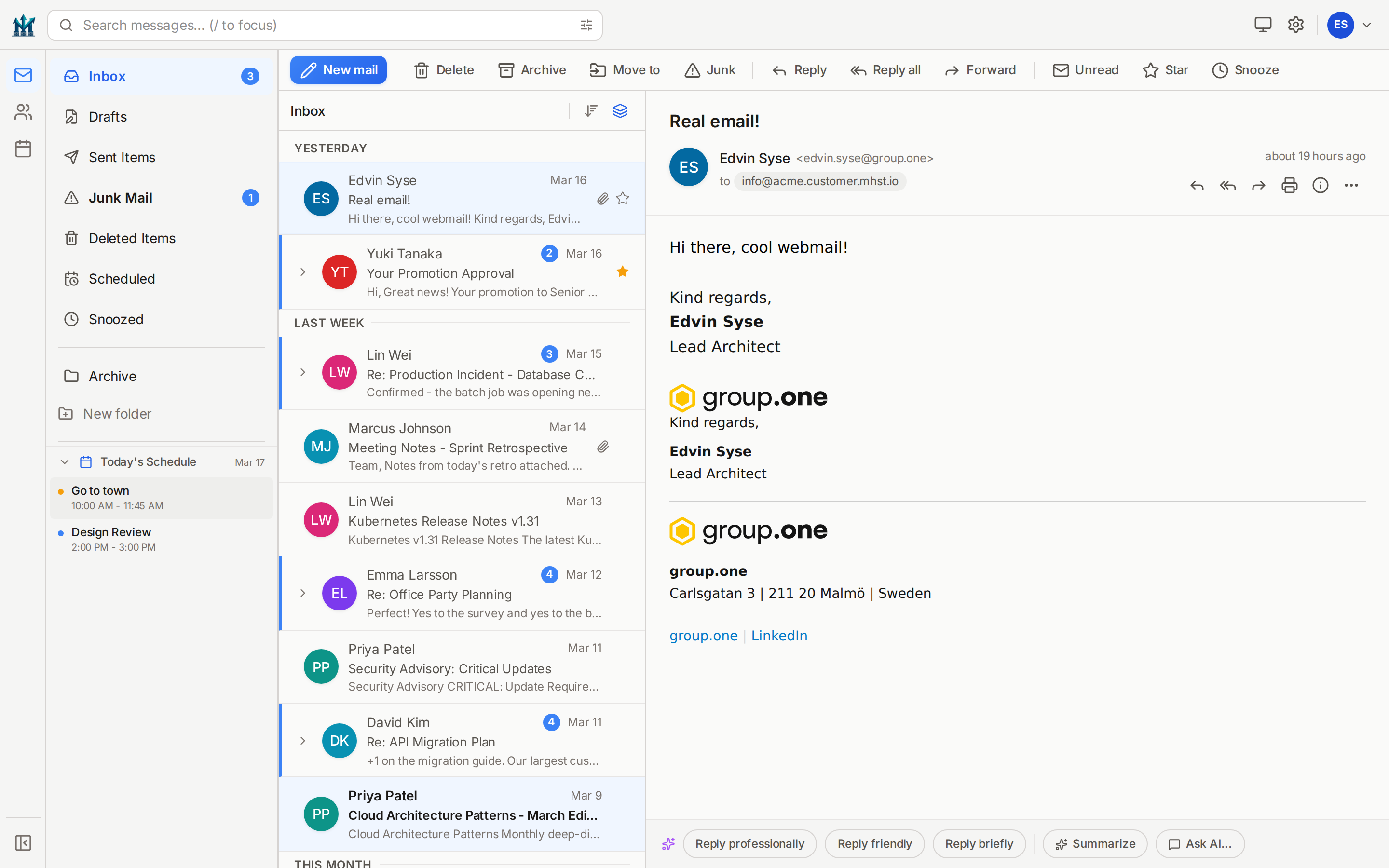Open the LinkedIn link in the signature

point(779,635)
